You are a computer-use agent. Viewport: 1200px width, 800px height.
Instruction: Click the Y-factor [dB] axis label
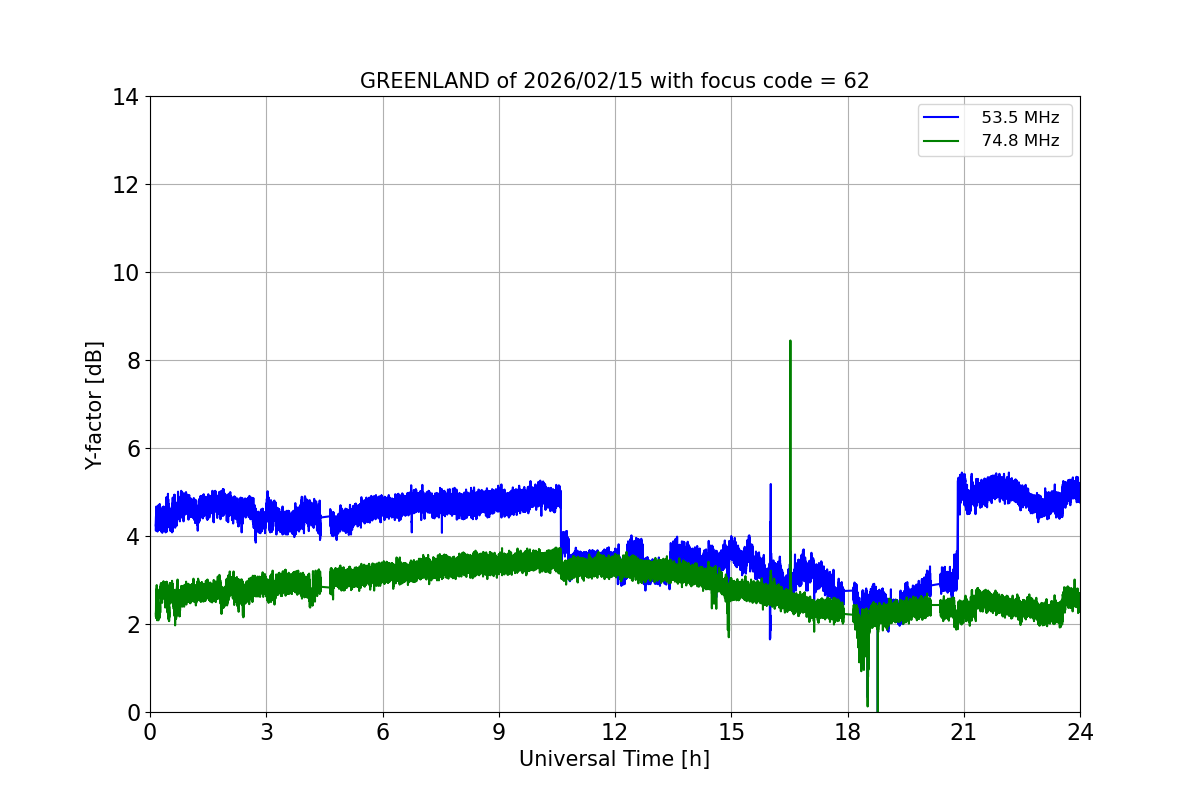point(94,405)
